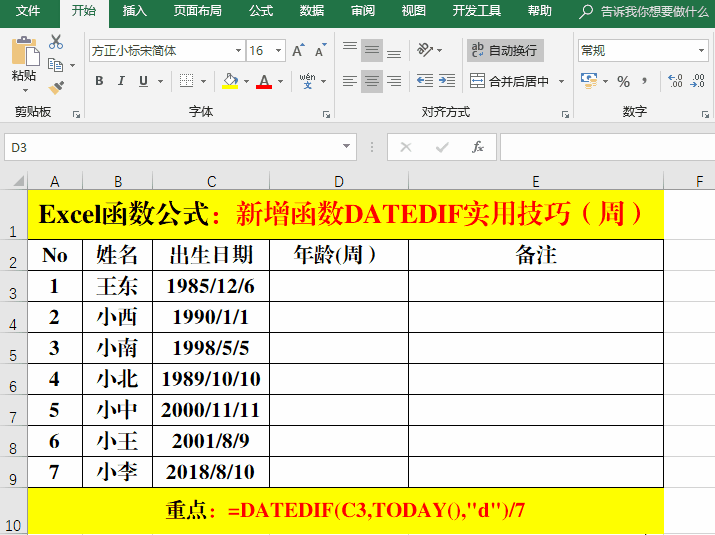
Task: Apply fill color with the paint bucket
Action: pyautogui.click(x=230, y=81)
